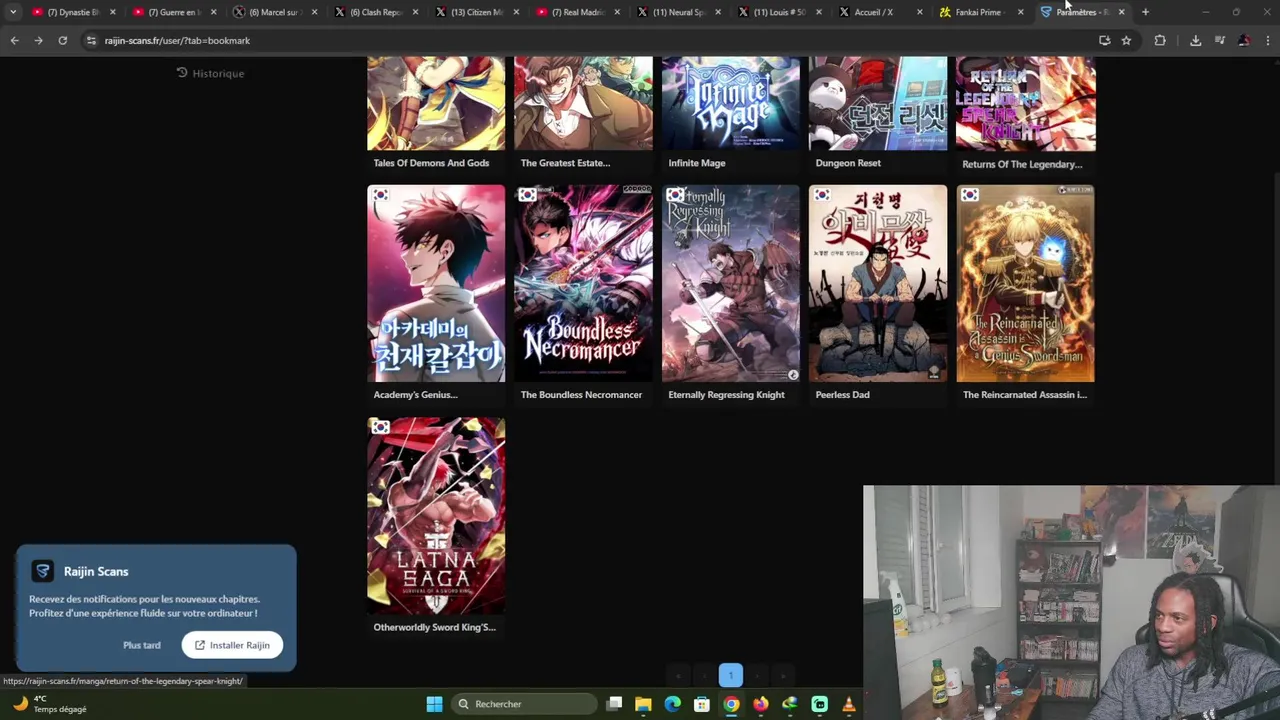Click the install app icon in address bar
1280x720 pixels.
(1104, 40)
